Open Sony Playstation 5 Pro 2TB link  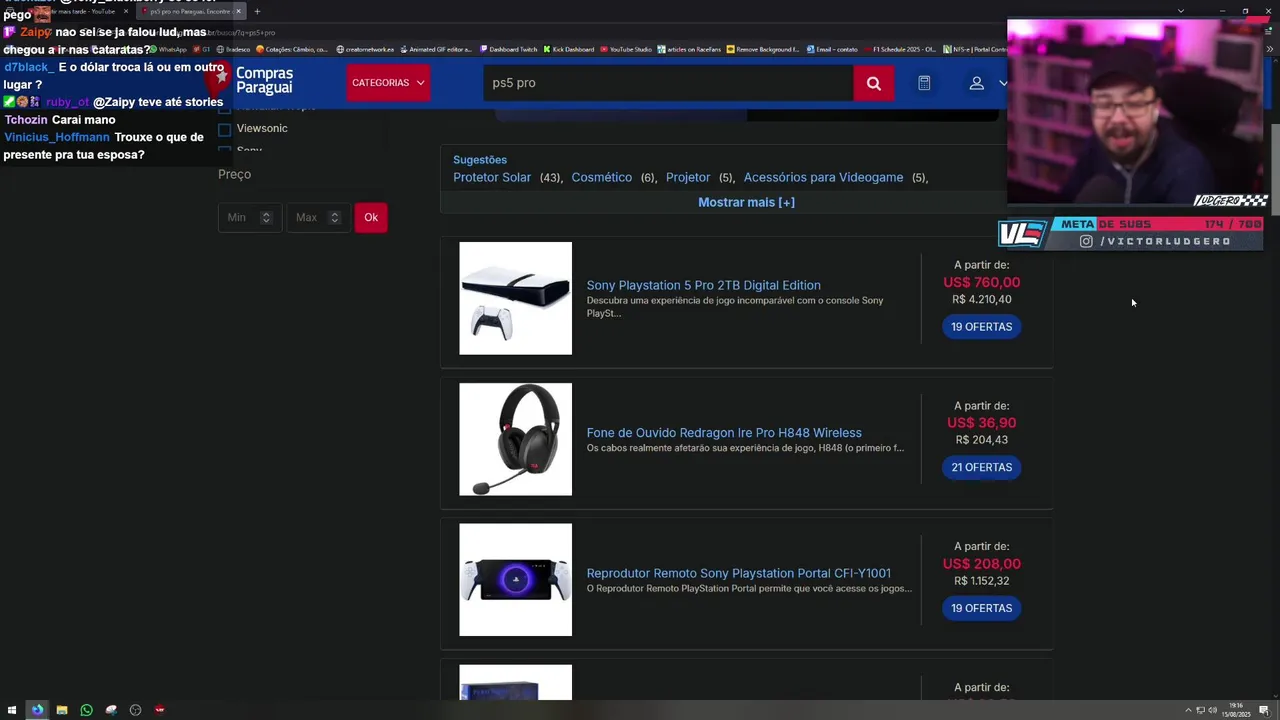(x=703, y=285)
